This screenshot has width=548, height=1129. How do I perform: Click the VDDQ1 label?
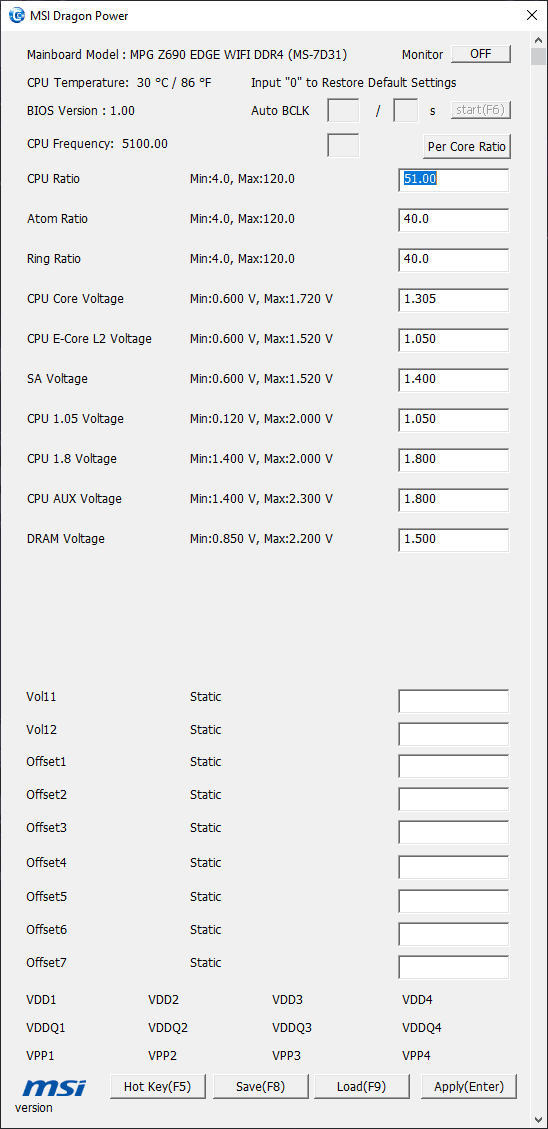click(x=45, y=1027)
